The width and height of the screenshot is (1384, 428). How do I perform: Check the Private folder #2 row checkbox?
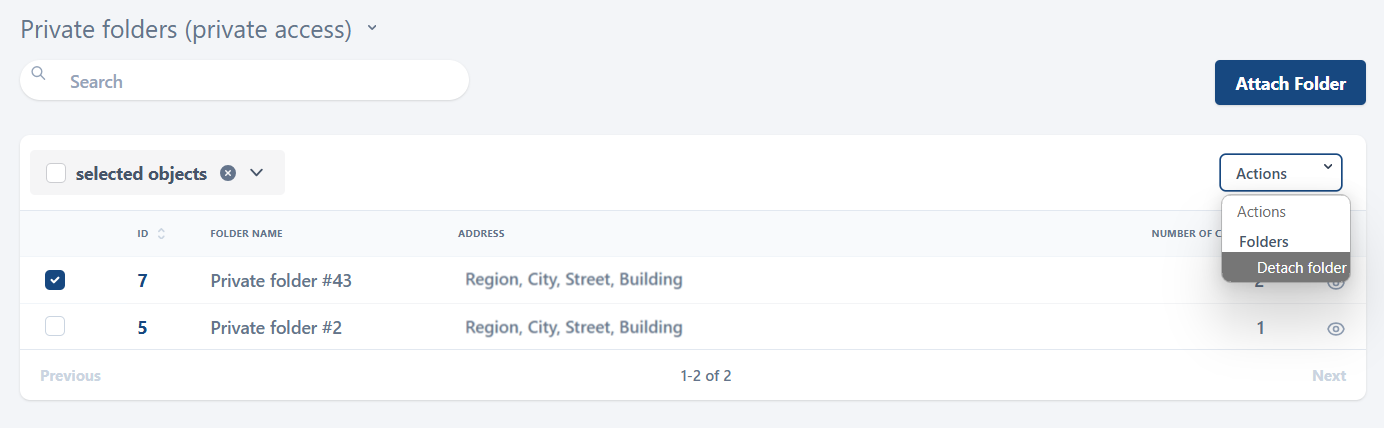click(x=55, y=326)
